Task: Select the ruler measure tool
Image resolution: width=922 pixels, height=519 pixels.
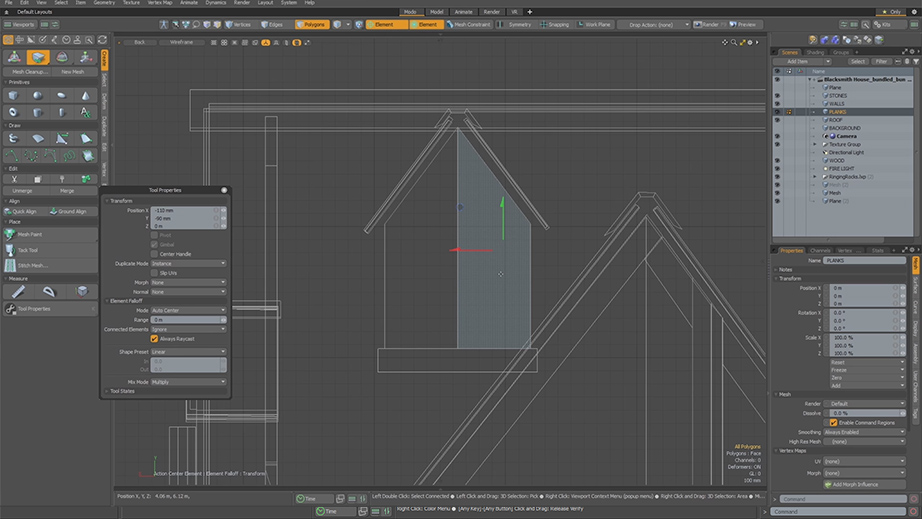Action: (x=18, y=291)
